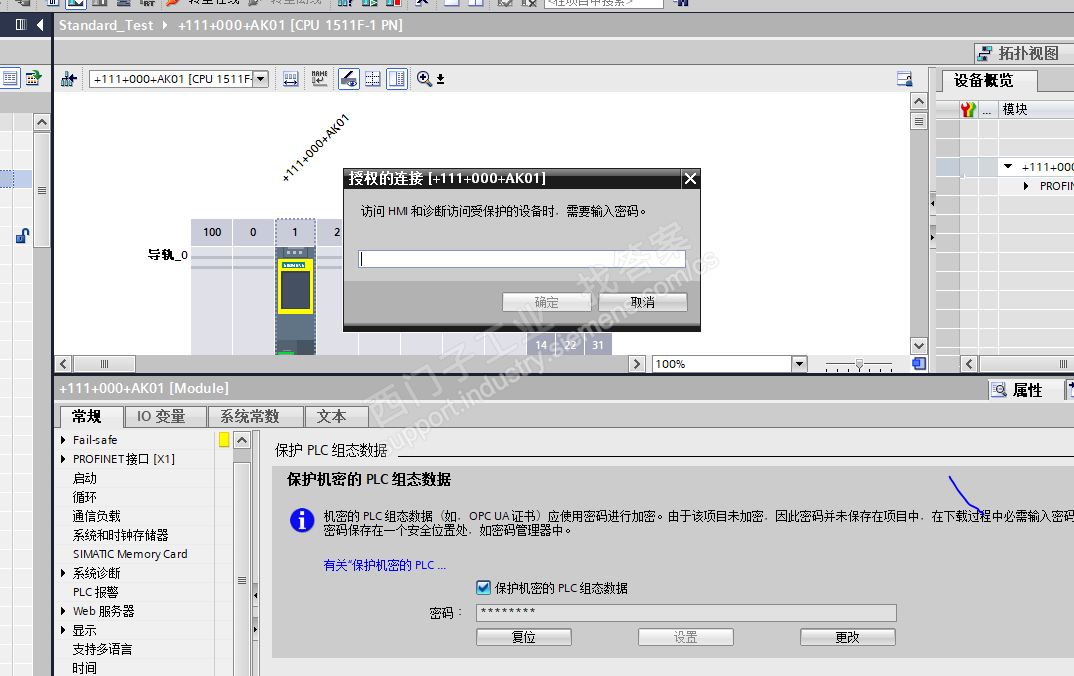Click the colored wrenches diagnostics column header
Image resolution: width=1074 pixels, height=676 pixels.
point(968,110)
